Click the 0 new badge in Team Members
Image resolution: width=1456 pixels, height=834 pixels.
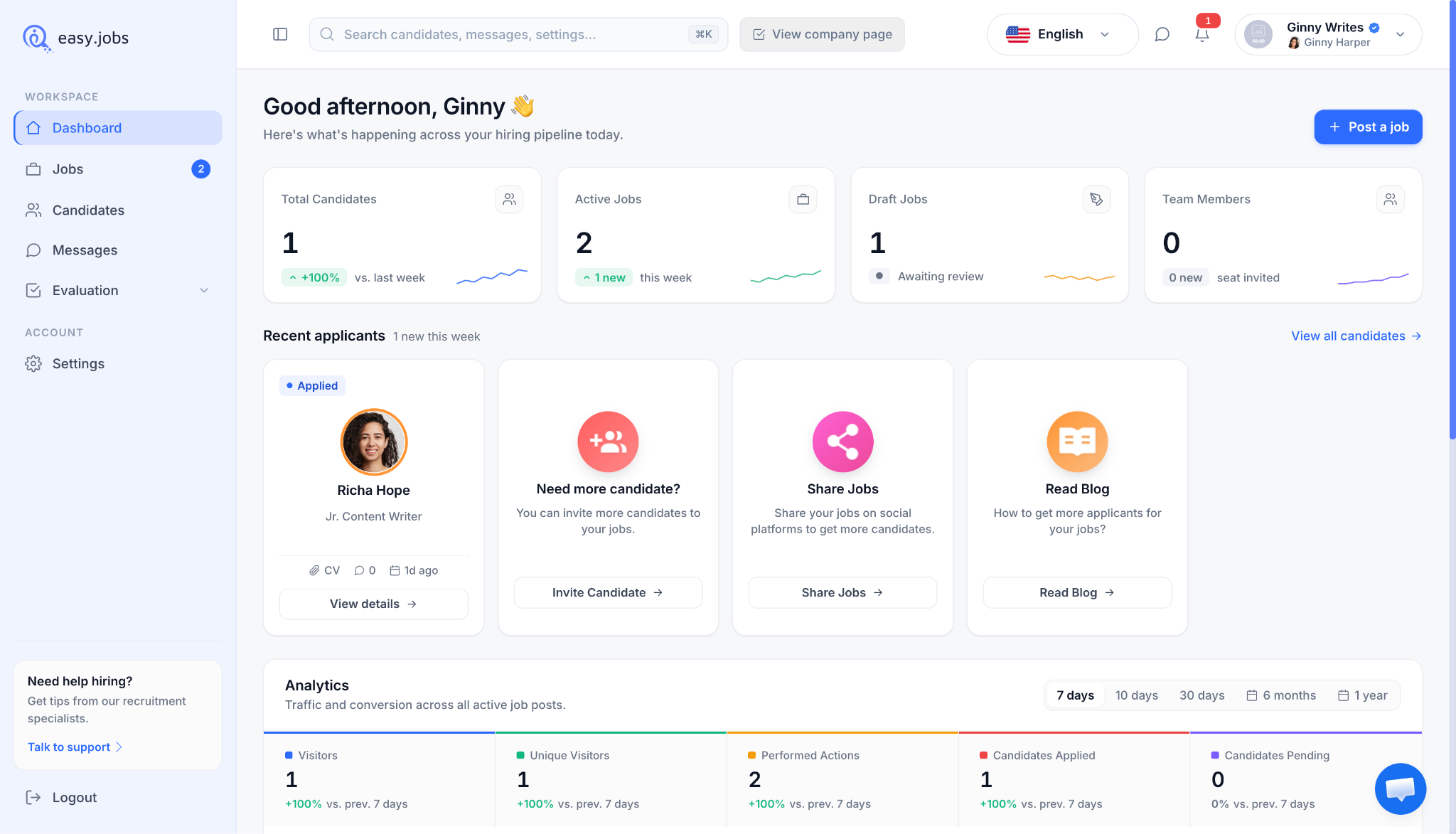[1185, 277]
